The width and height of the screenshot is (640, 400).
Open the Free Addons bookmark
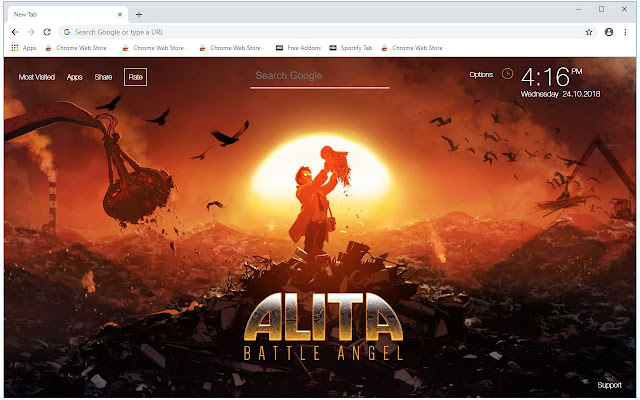click(298, 48)
